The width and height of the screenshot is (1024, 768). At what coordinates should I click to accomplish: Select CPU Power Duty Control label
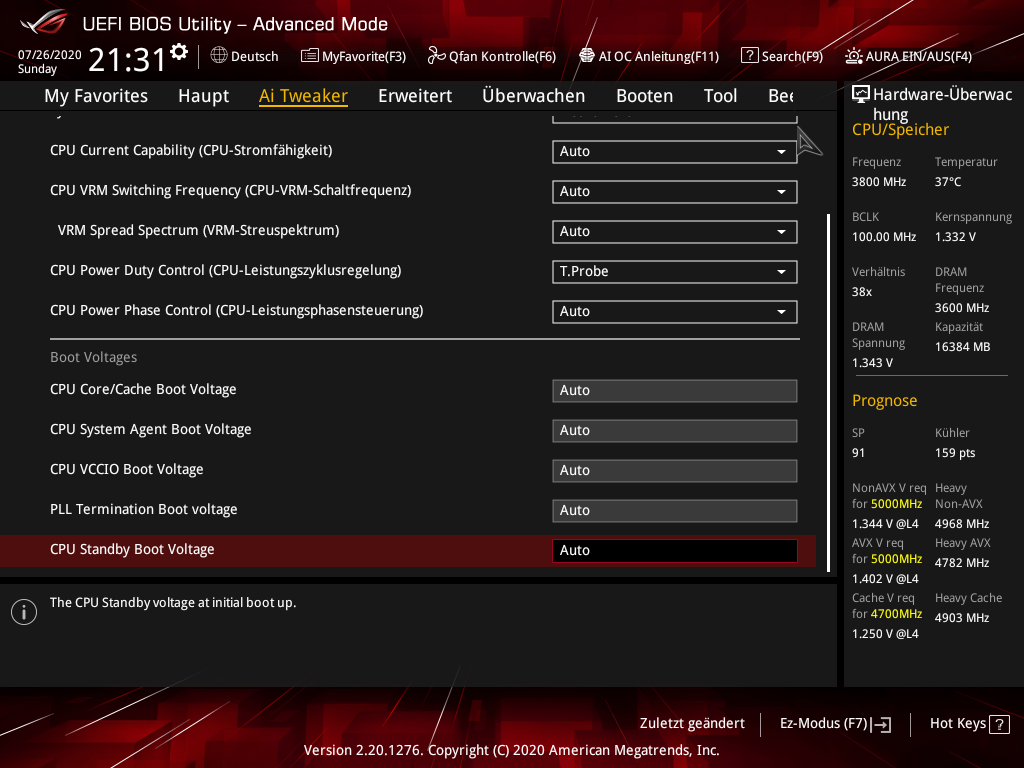click(x=225, y=270)
